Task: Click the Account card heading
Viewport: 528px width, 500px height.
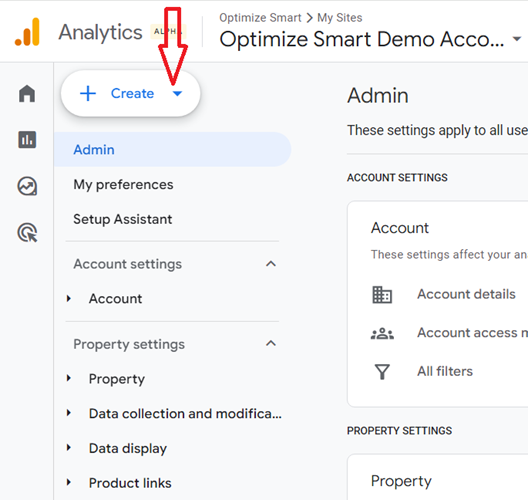Action: 400,228
